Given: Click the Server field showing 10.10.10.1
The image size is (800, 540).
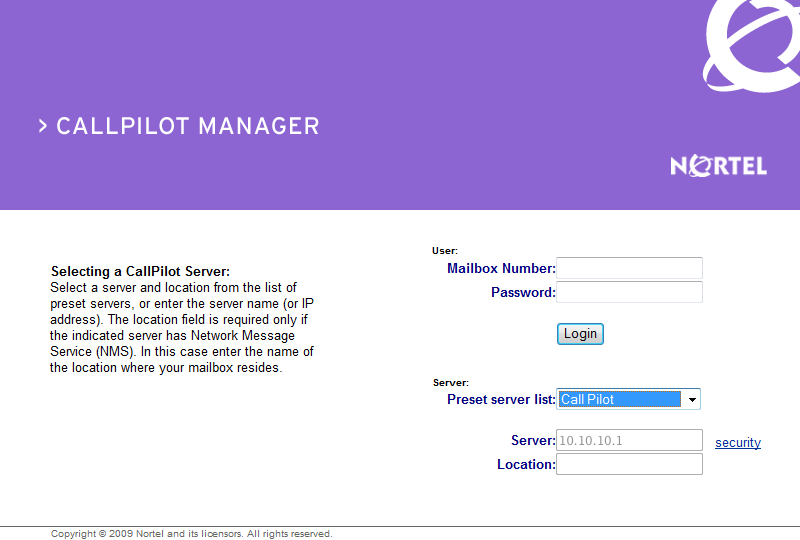Looking at the screenshot, I should 629,440.
